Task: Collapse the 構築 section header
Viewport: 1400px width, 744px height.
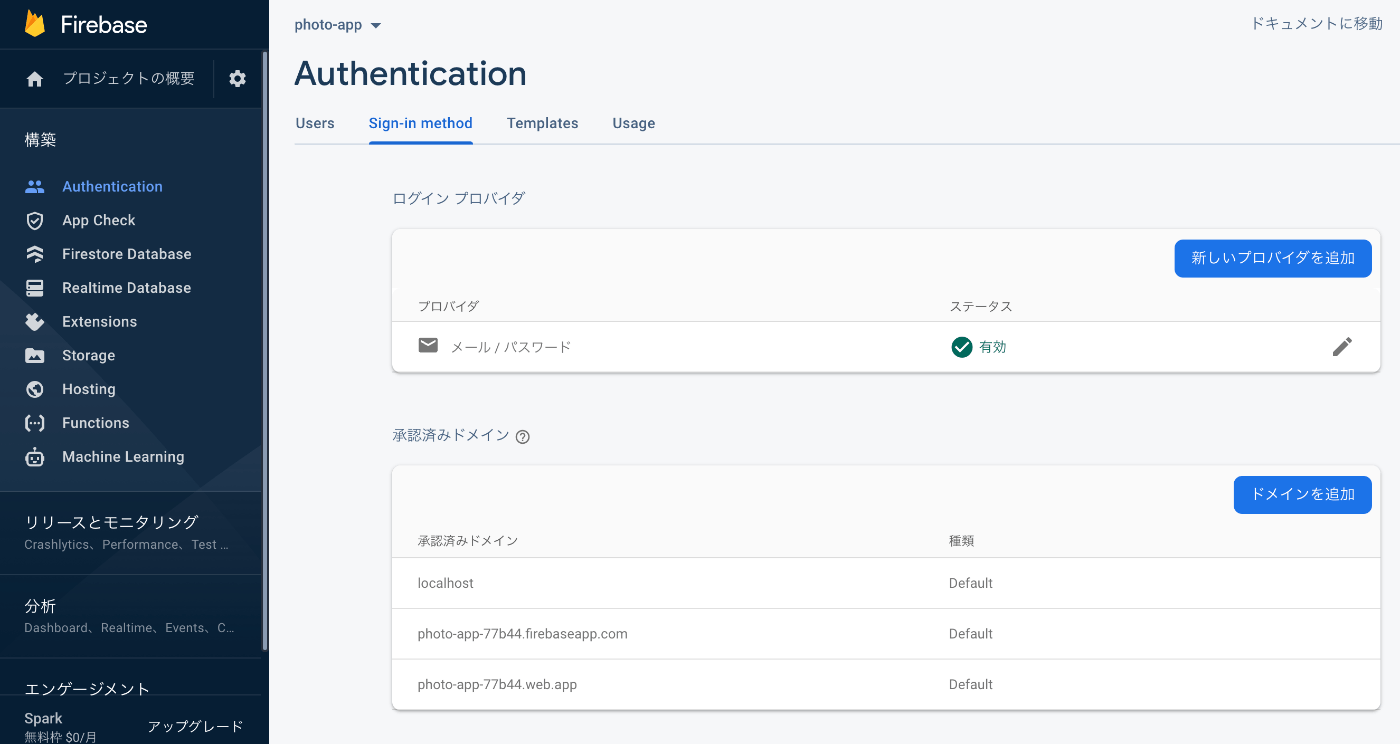Action: [x=41, y=140]
